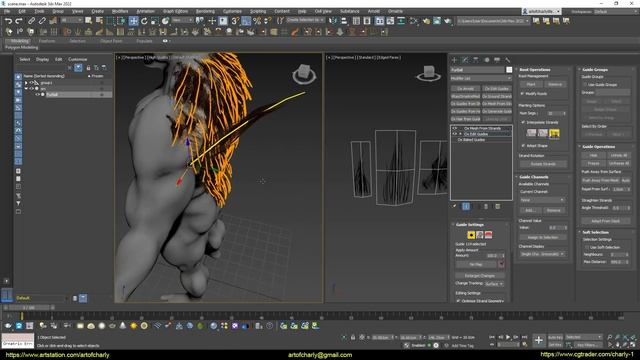Open the Scene Explorer Display menu
This screenshot has width=640, height=360.
(x=42, y=59)
